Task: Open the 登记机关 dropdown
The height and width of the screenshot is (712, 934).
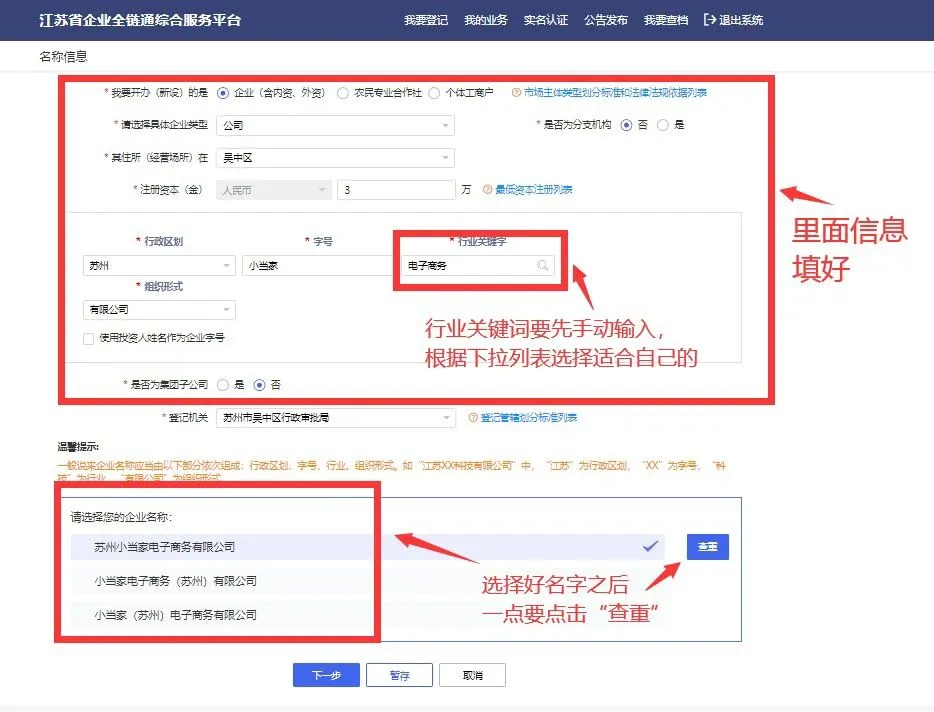Action: [335, 417]
